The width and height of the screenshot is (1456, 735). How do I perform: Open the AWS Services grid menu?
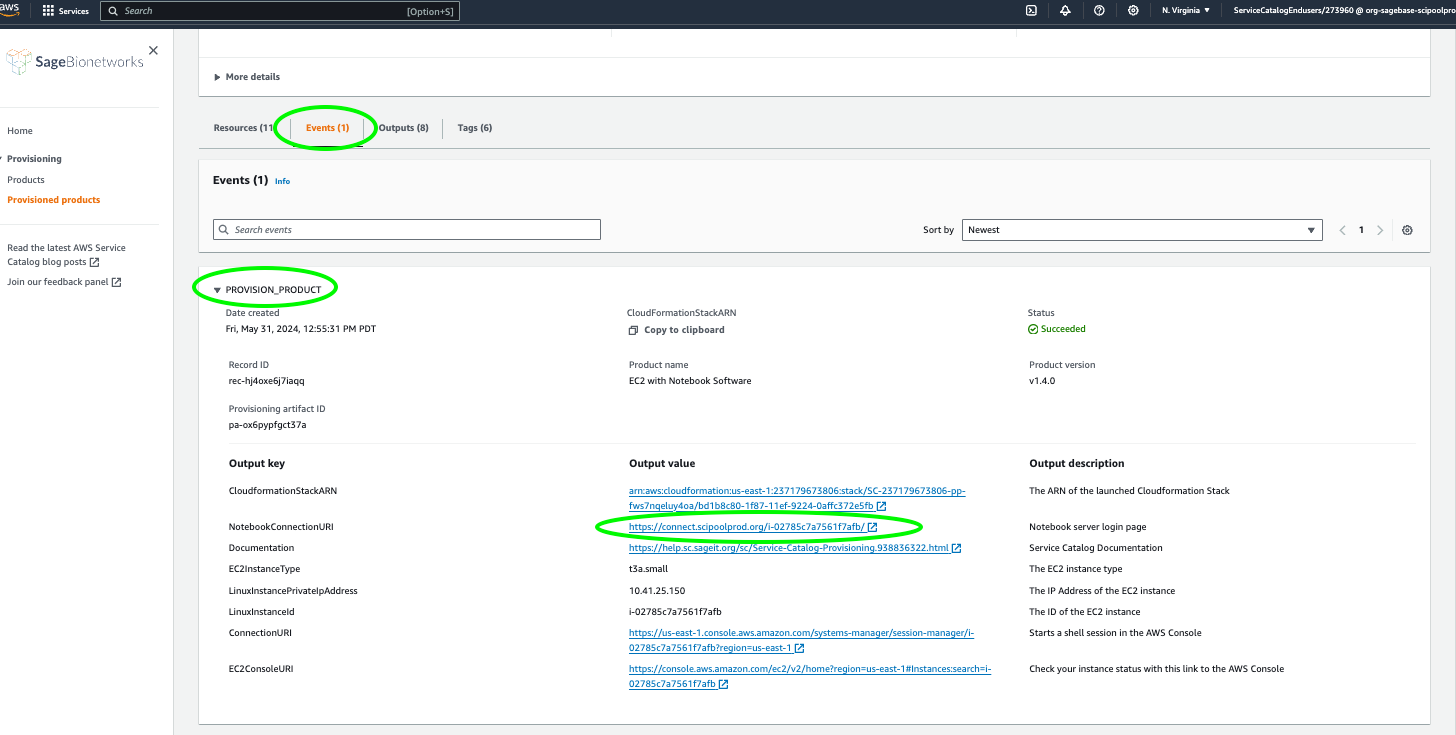(66, 11)
